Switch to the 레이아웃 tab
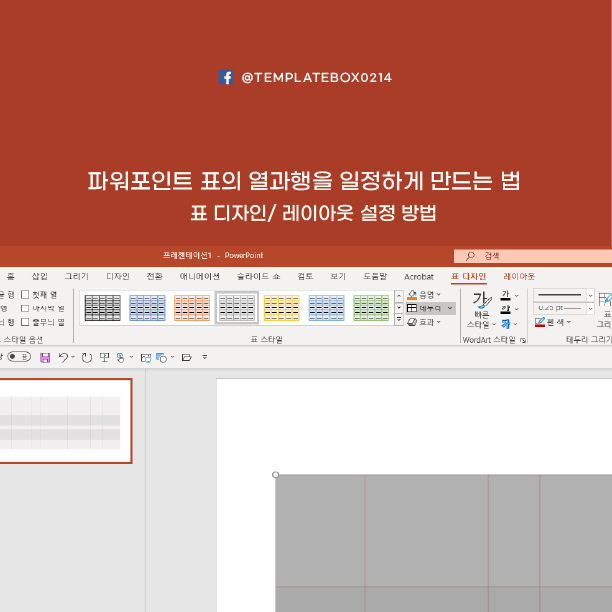Image resolution: width=612 pixels, height=612 pixels. point(519,276)
